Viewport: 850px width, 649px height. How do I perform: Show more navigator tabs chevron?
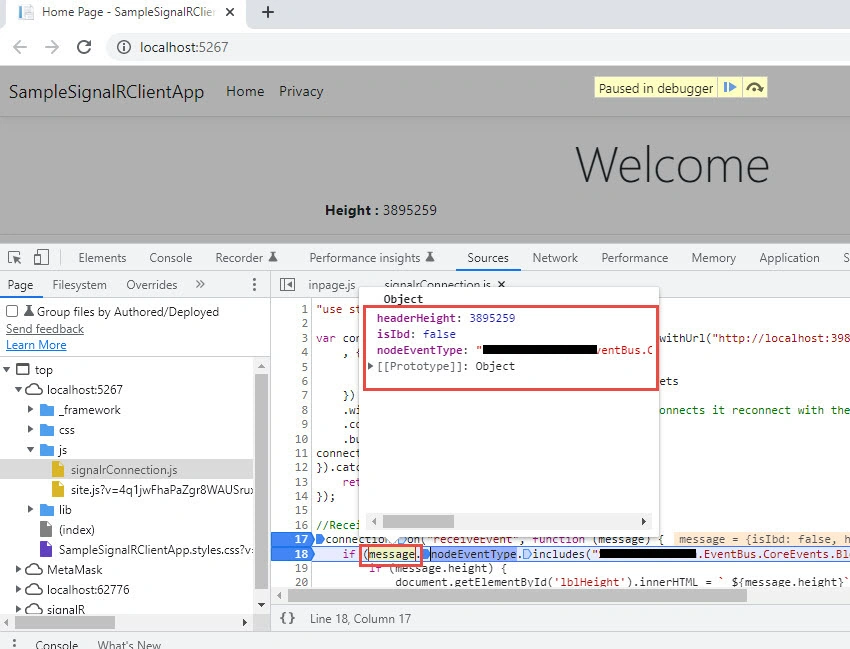coord(200,284)
